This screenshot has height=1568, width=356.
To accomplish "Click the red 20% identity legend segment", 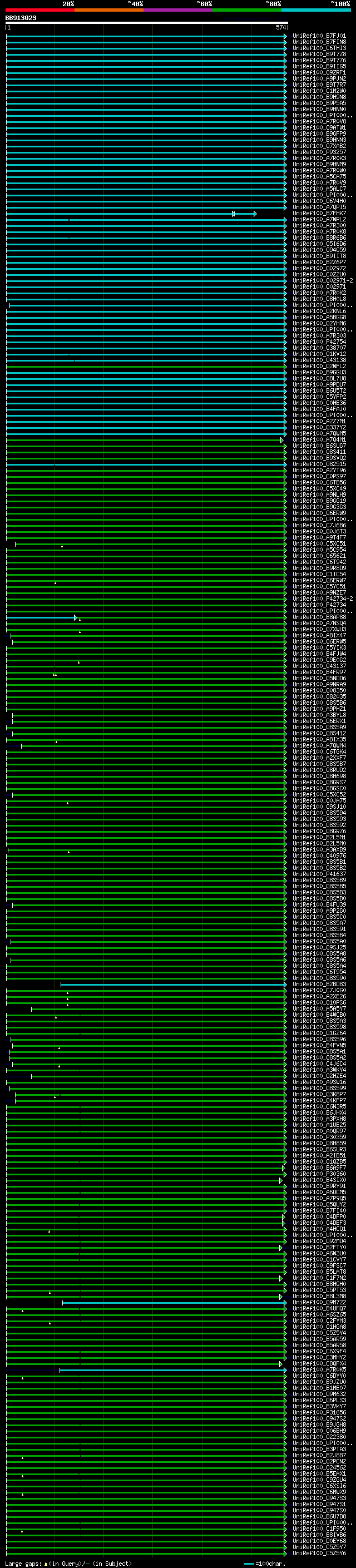I will [x=40, y=10].
